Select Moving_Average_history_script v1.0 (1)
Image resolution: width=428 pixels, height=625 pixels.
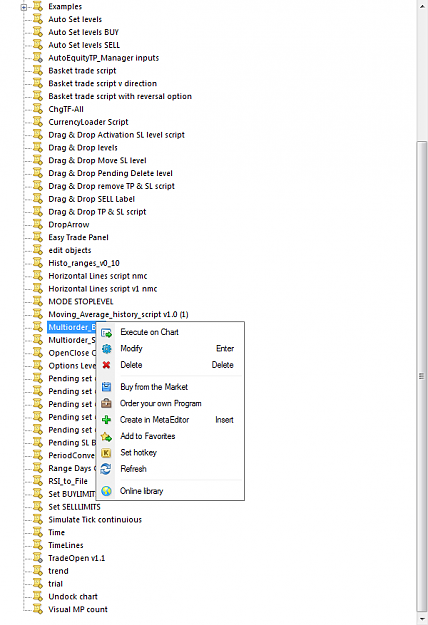coord(118,314)
